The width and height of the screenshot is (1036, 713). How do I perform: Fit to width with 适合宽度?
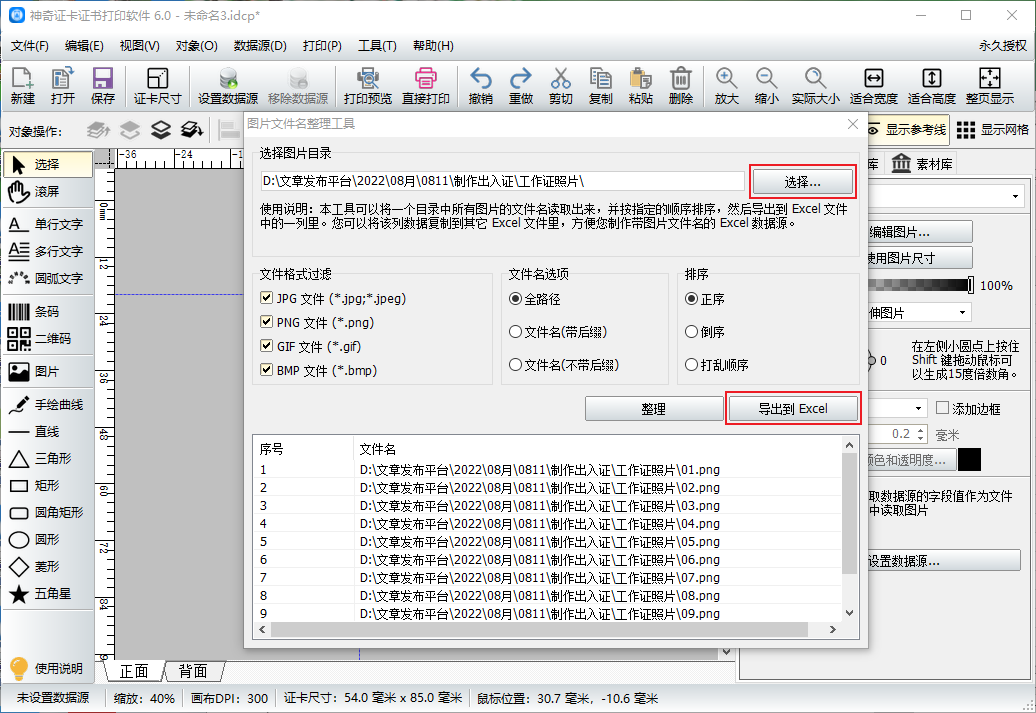pos(873,85)
